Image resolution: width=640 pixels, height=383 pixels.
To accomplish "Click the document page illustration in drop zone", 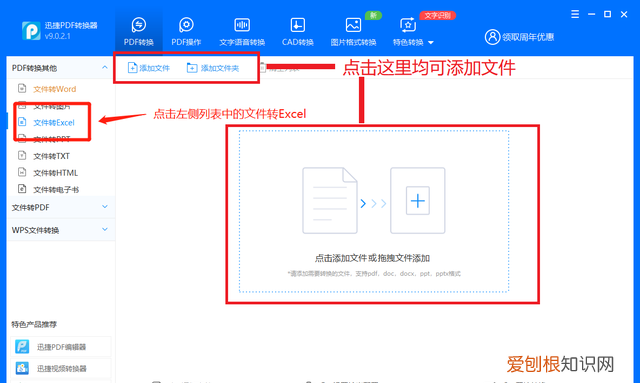I will 330,200.
